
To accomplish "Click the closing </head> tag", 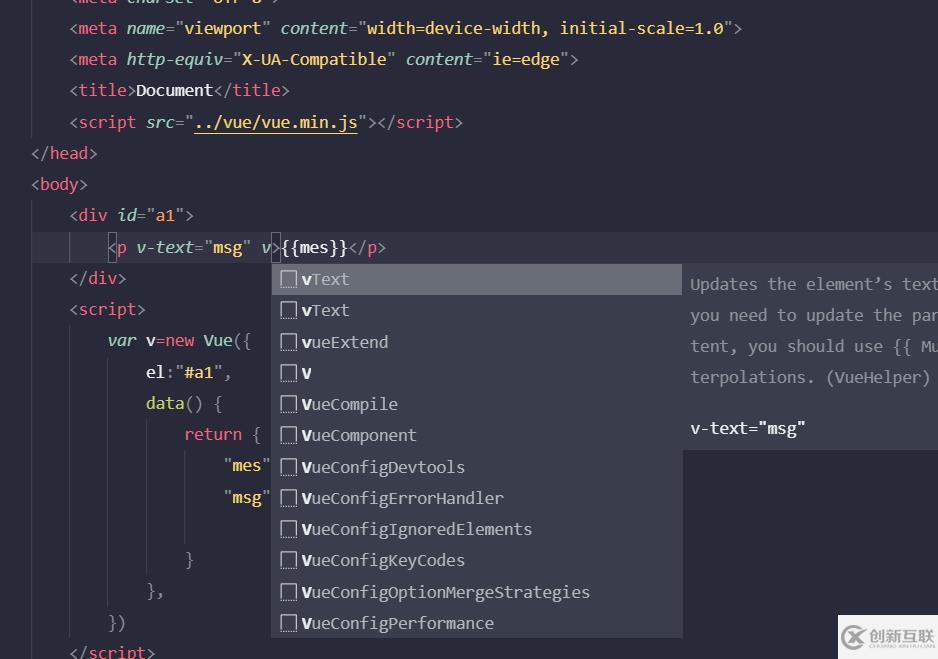I will click(x=64, y=154).
